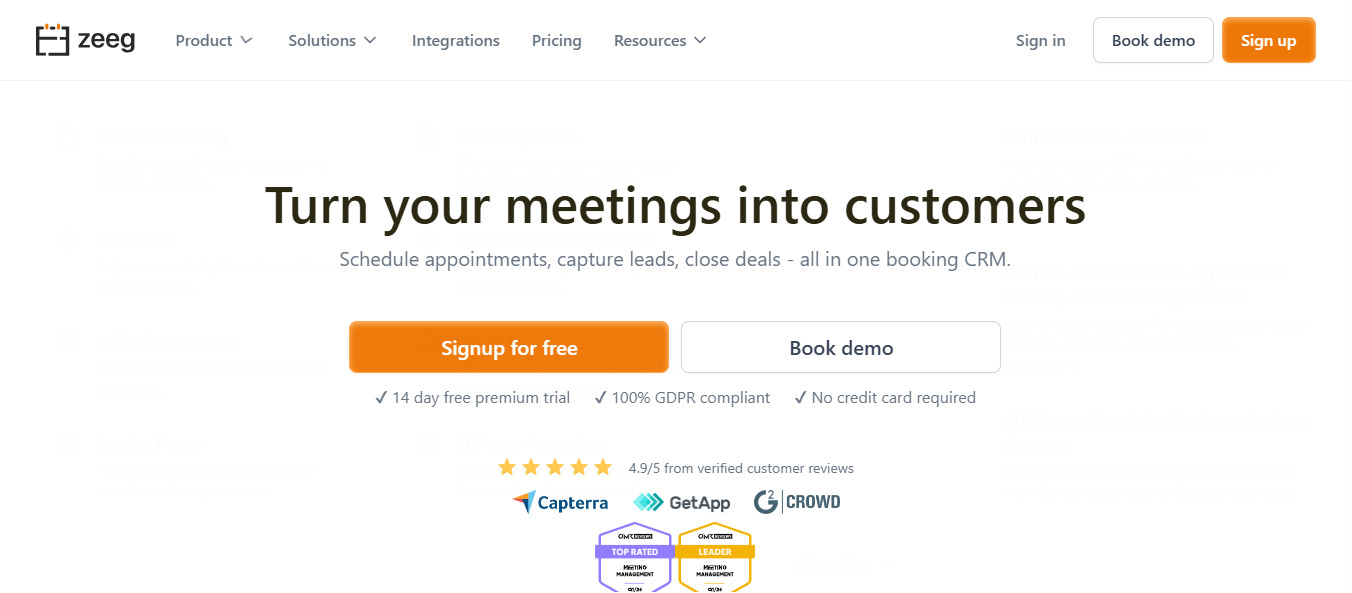Image resolution: width=1352 pixels, height=593 pixels.
Task: Click Book demo in the hero section
Action: pyautogui.click(x=840, y=347)
